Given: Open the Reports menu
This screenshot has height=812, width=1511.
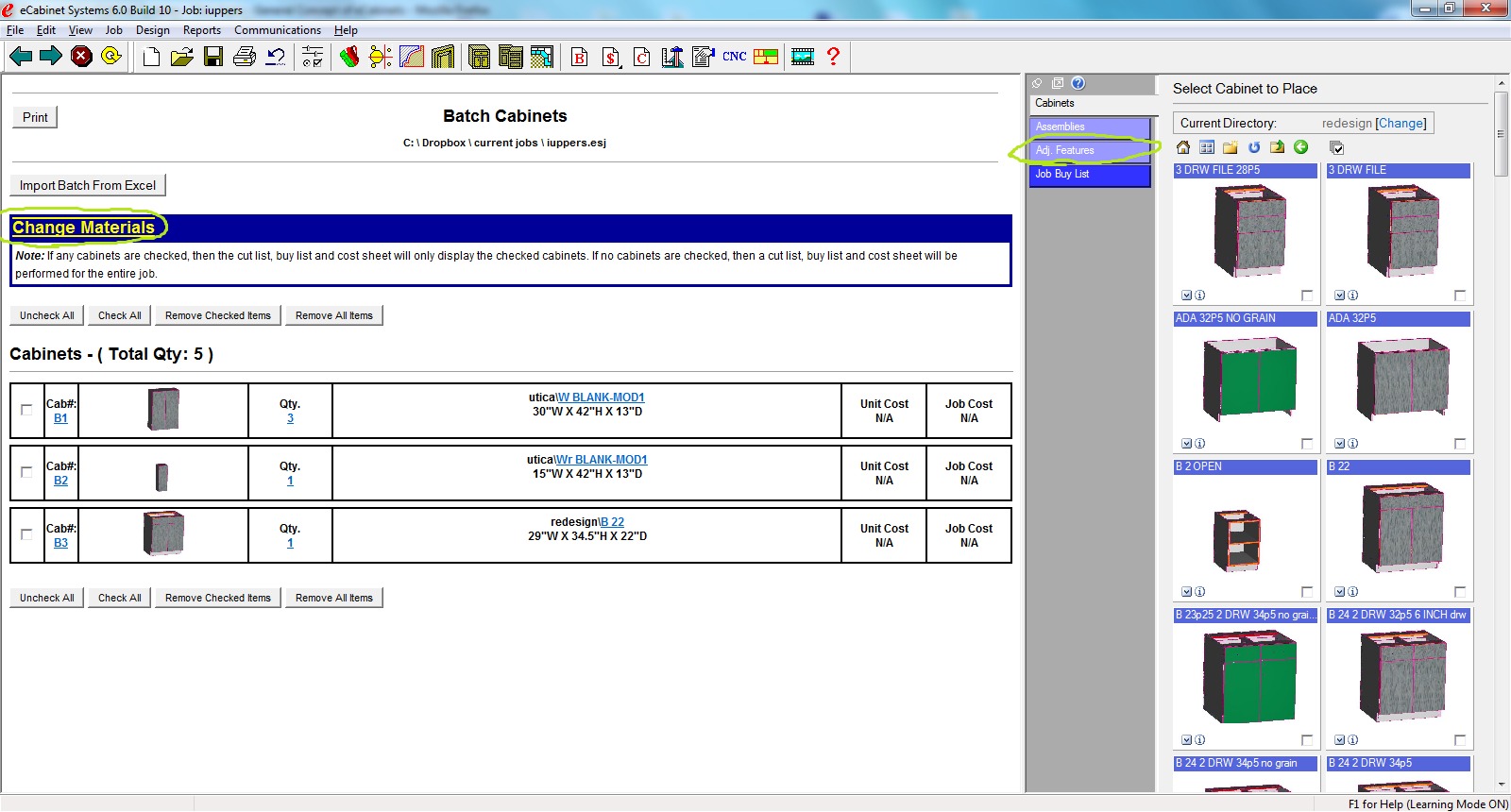Looking at the screenshot, I should (x=201, y=30).
